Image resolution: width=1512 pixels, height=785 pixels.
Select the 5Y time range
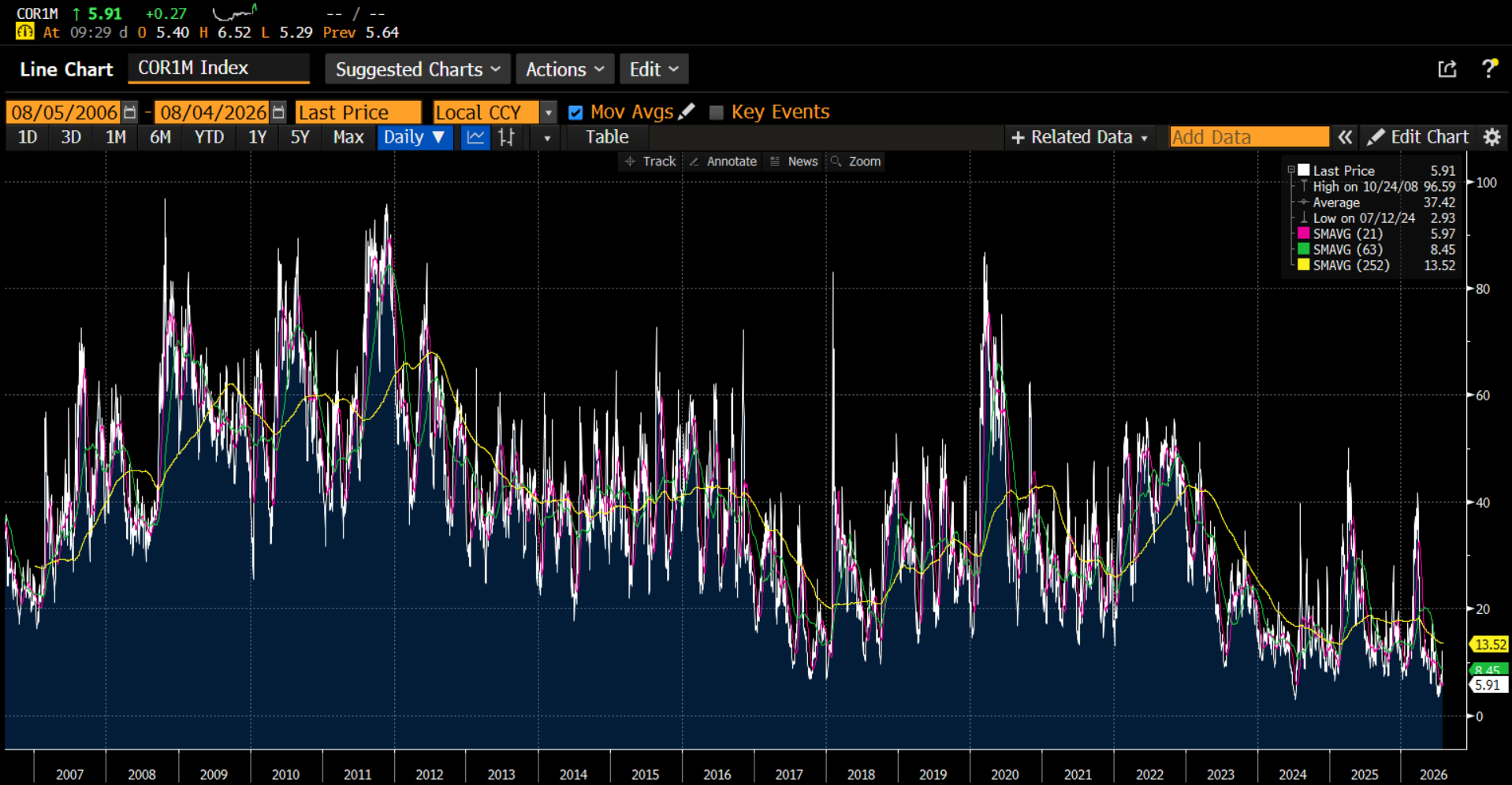click(x=300, y=137)
